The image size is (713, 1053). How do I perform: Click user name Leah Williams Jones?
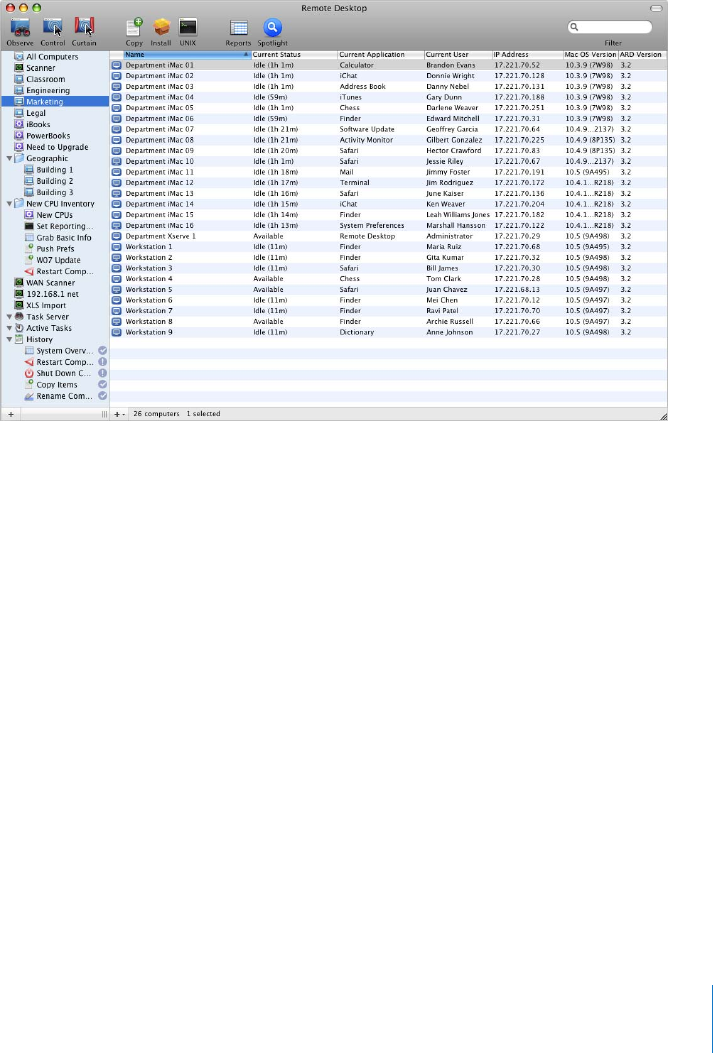coord(458,215)
